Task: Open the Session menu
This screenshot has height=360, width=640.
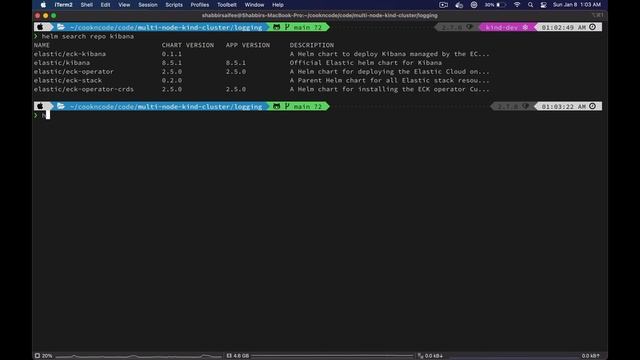Action: (148, 5)
